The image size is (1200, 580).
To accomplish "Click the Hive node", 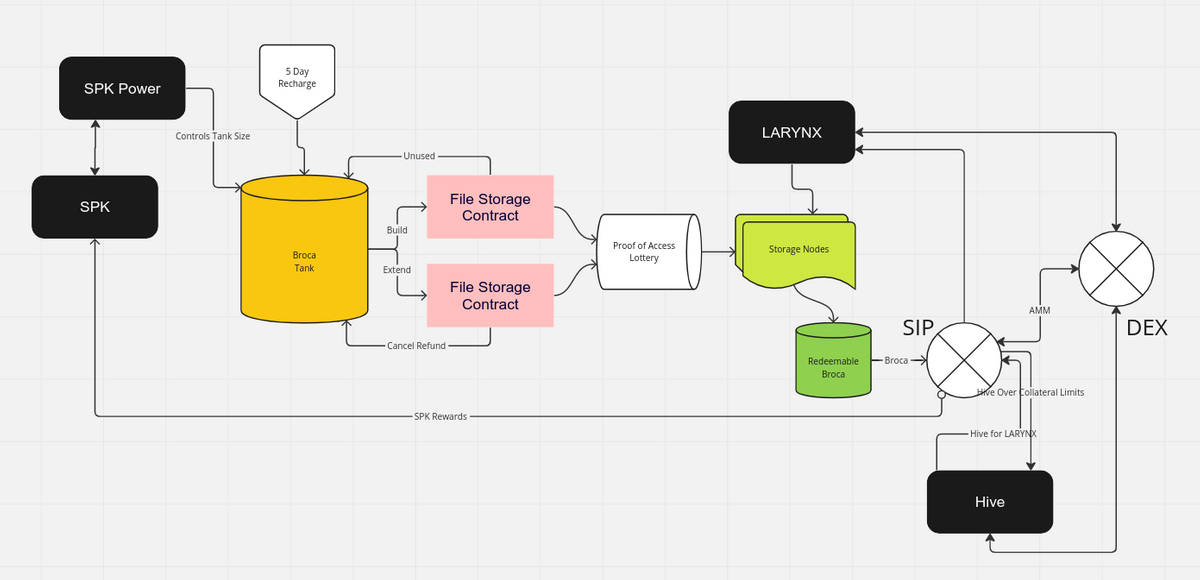I will pos(989,501).
